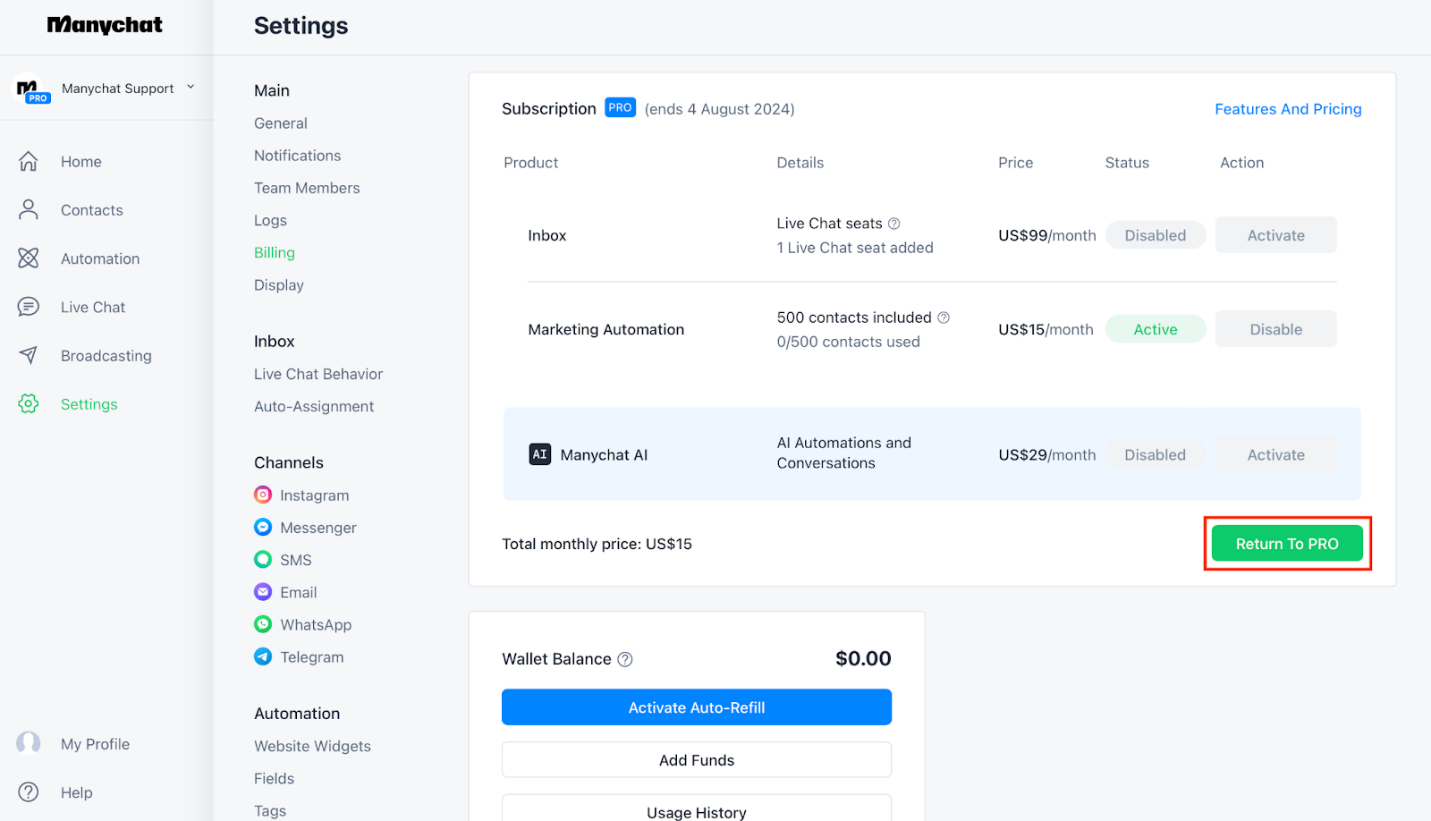Disable the Marketing Automation product
The image size is (1431, 821).
tap(1275, 329)
